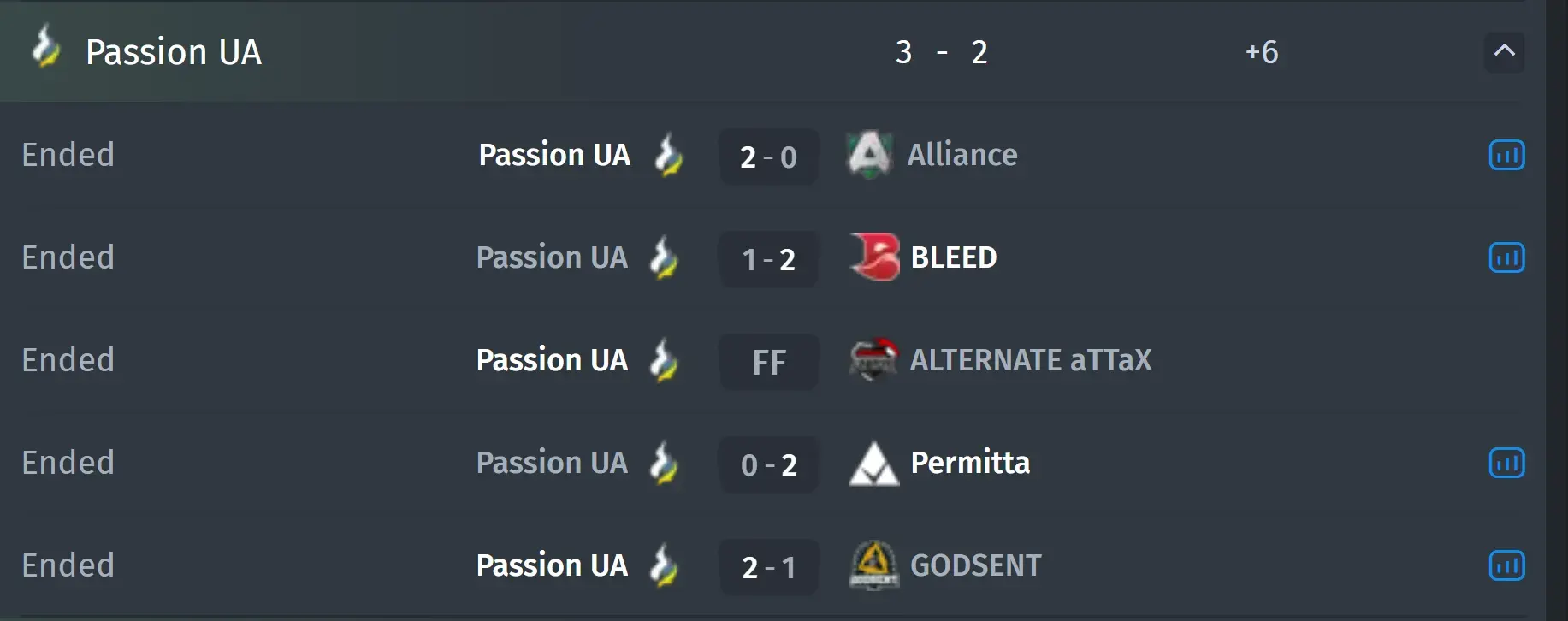Open the Permitta team link

click(x=970, y=463)
